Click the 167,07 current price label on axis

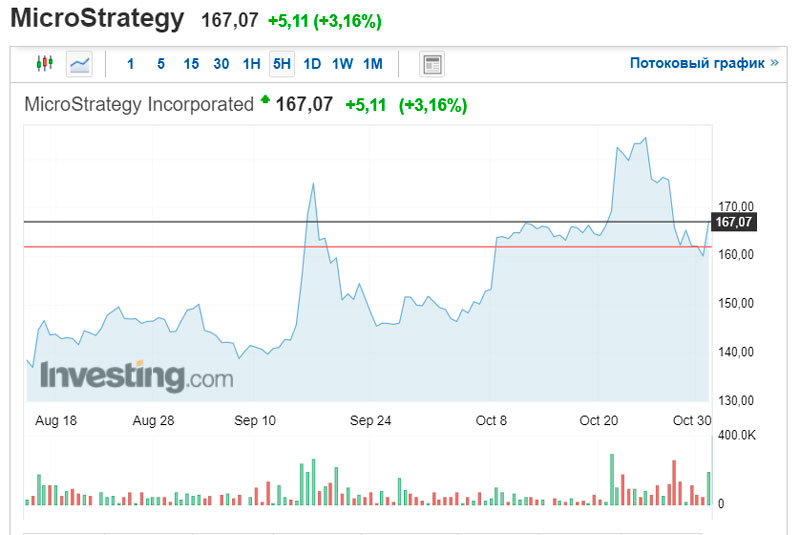(x=733, y=222)
